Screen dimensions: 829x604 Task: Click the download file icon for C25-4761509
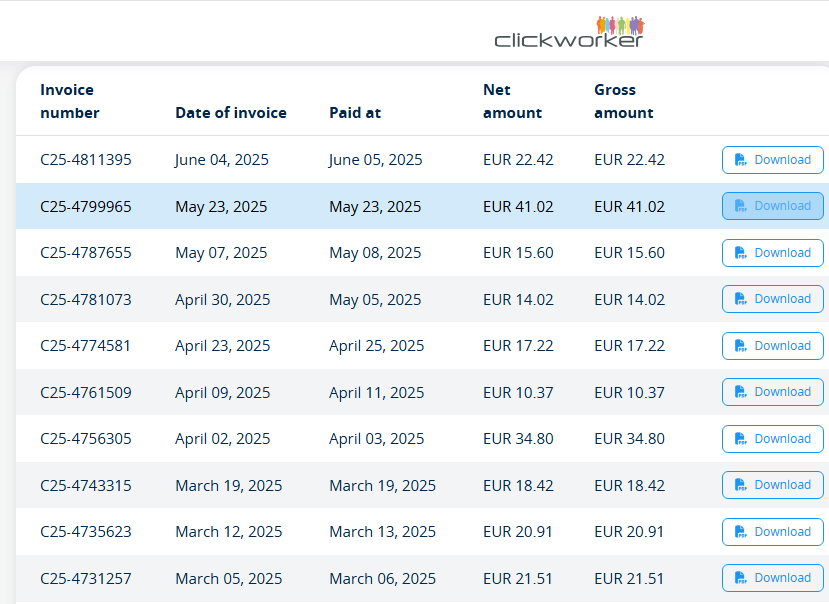pyautogui.click(x=741, y=392)
